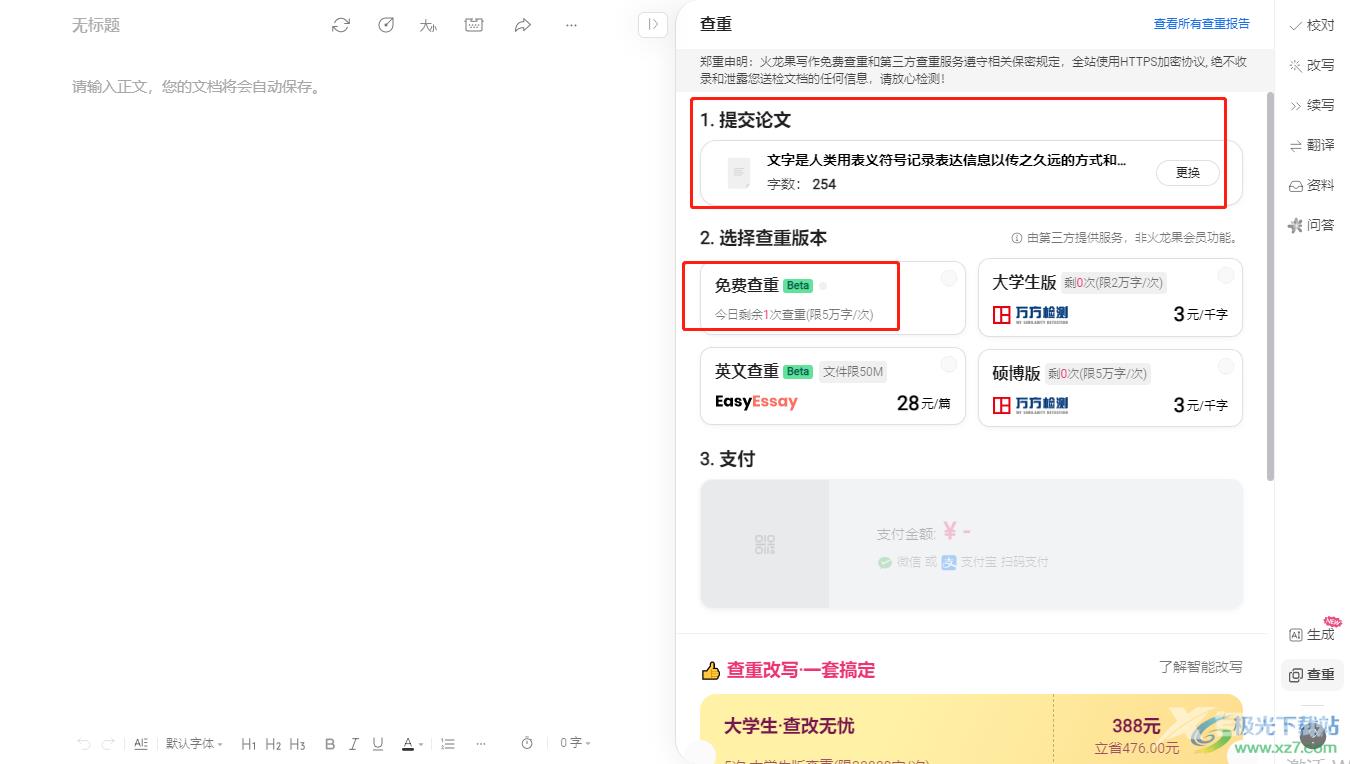Screen dimensions: 1350x764
Task: Open the 生成 AI generate tool
Action: (x=1312, y=634)
